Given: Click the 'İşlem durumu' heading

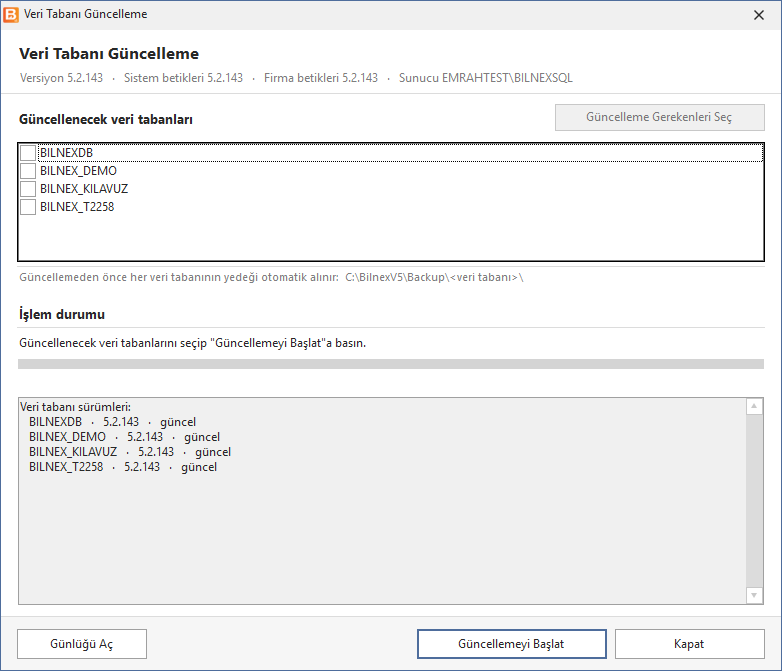Looking at the screenshot, I should [62, 314].
